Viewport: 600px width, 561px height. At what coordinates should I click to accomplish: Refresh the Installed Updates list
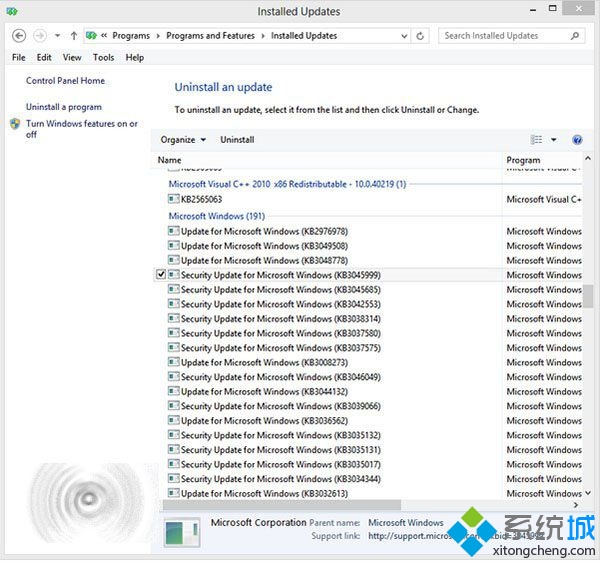coord(420,35)
